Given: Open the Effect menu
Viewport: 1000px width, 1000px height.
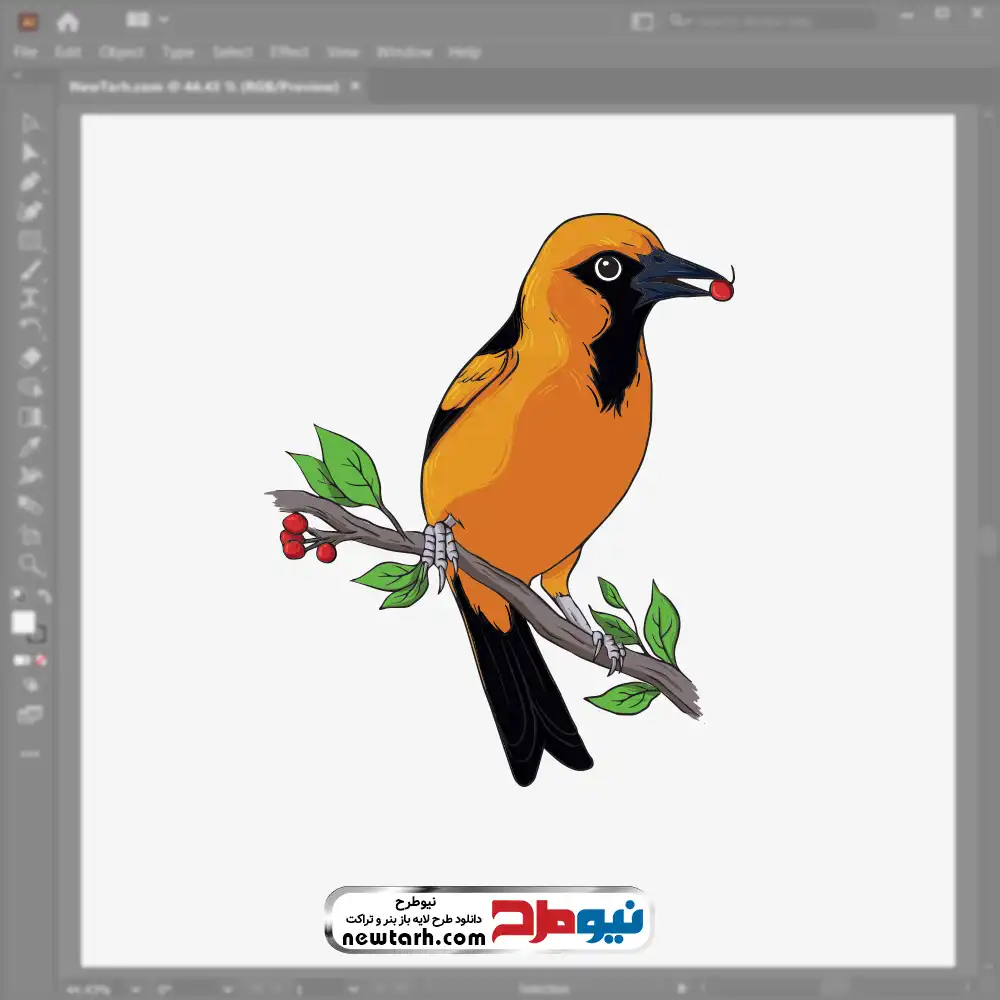Looking at the screenshot, I should click(289, 52).
